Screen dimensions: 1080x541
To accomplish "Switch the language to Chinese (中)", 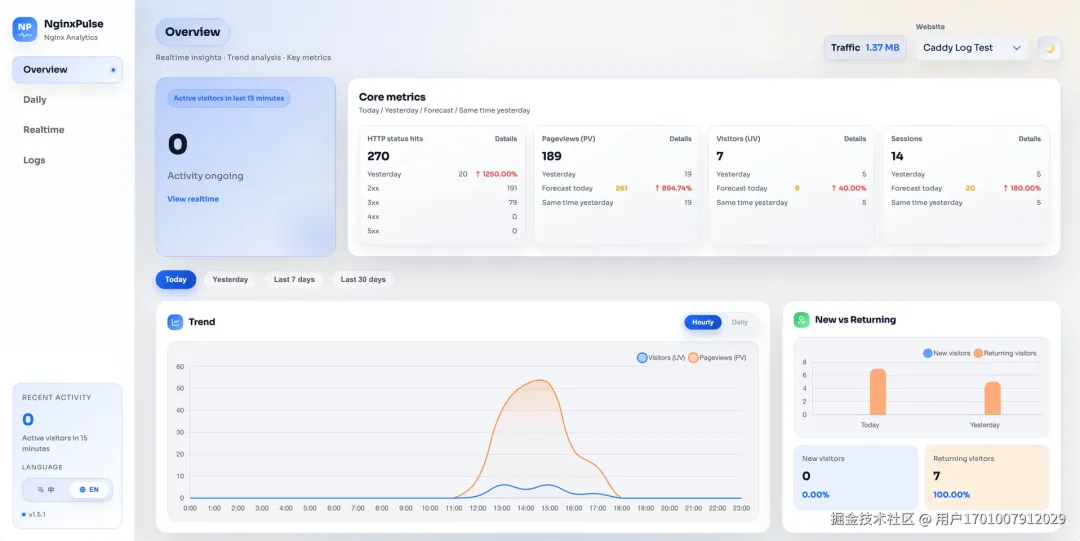I will (x=46, y=490).
